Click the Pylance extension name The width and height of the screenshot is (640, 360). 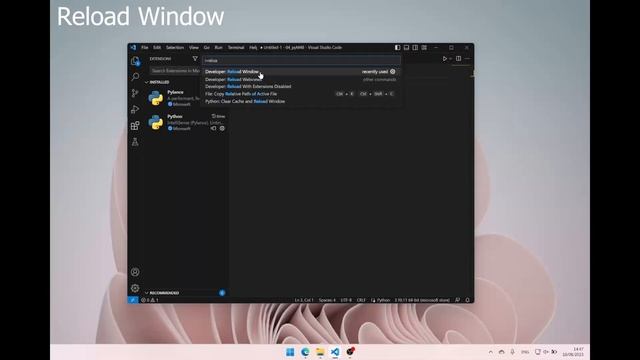(175, 92)
